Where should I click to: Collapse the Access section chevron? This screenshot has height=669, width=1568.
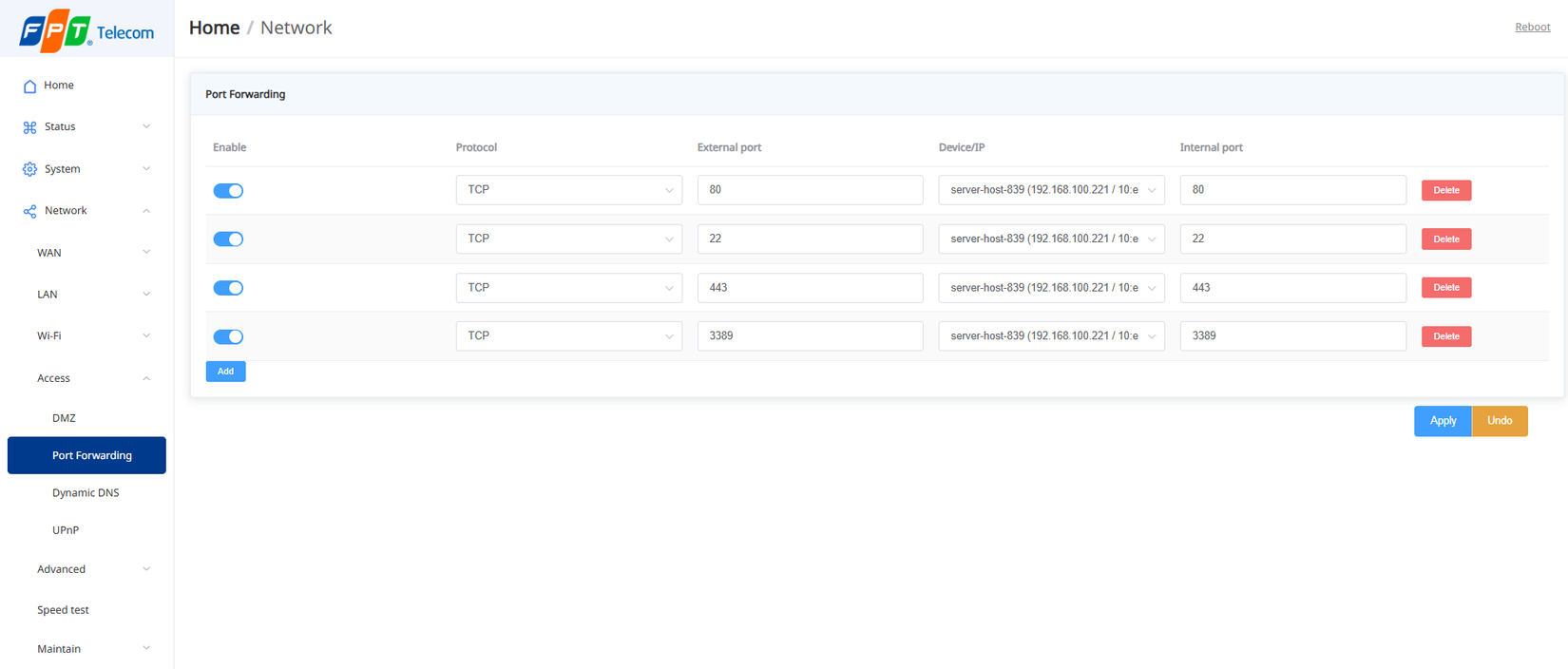click(x=146, y=378)
